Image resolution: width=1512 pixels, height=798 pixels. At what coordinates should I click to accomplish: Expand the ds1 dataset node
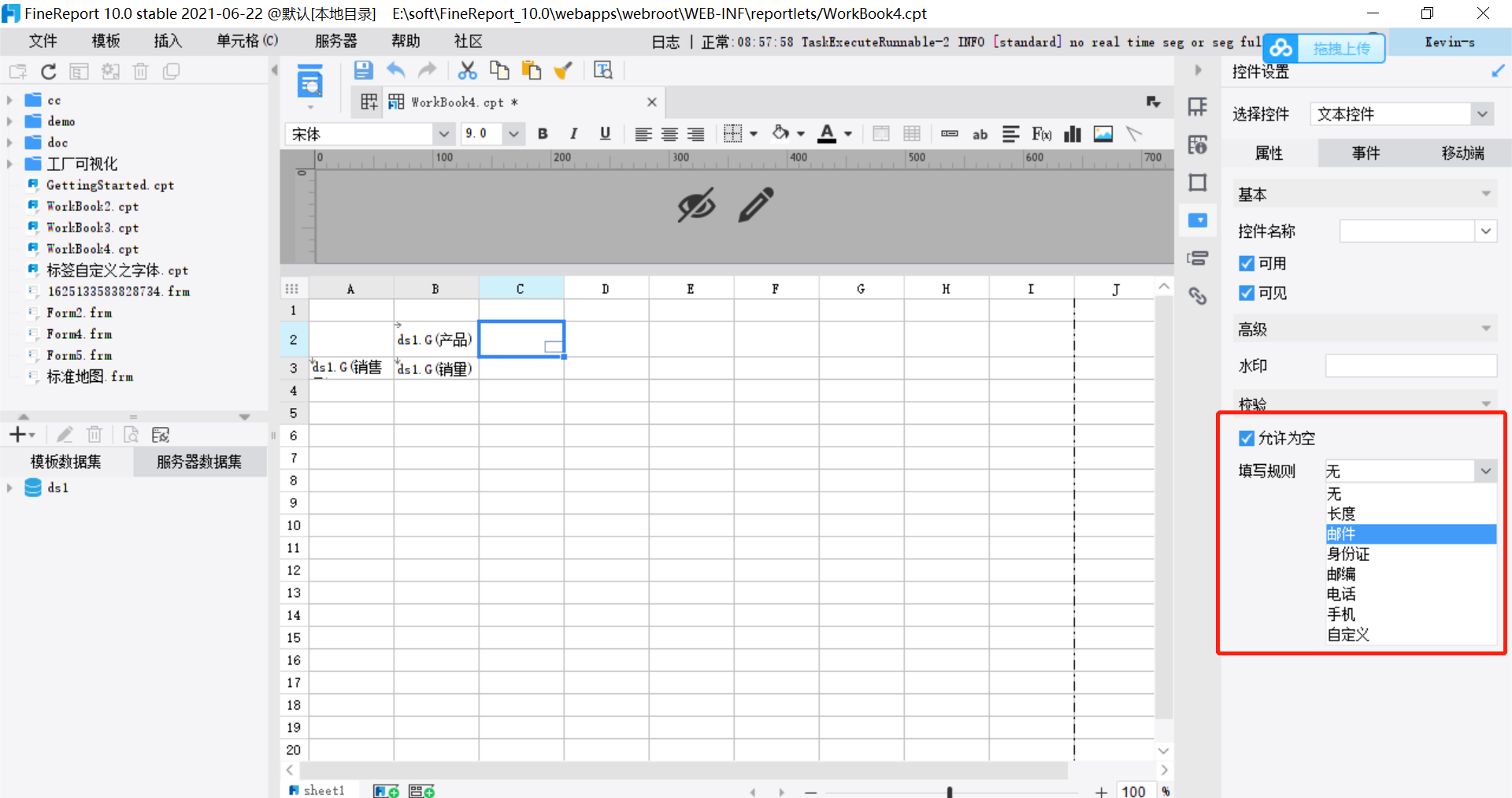pyautogui.click(x=9, y=488)
